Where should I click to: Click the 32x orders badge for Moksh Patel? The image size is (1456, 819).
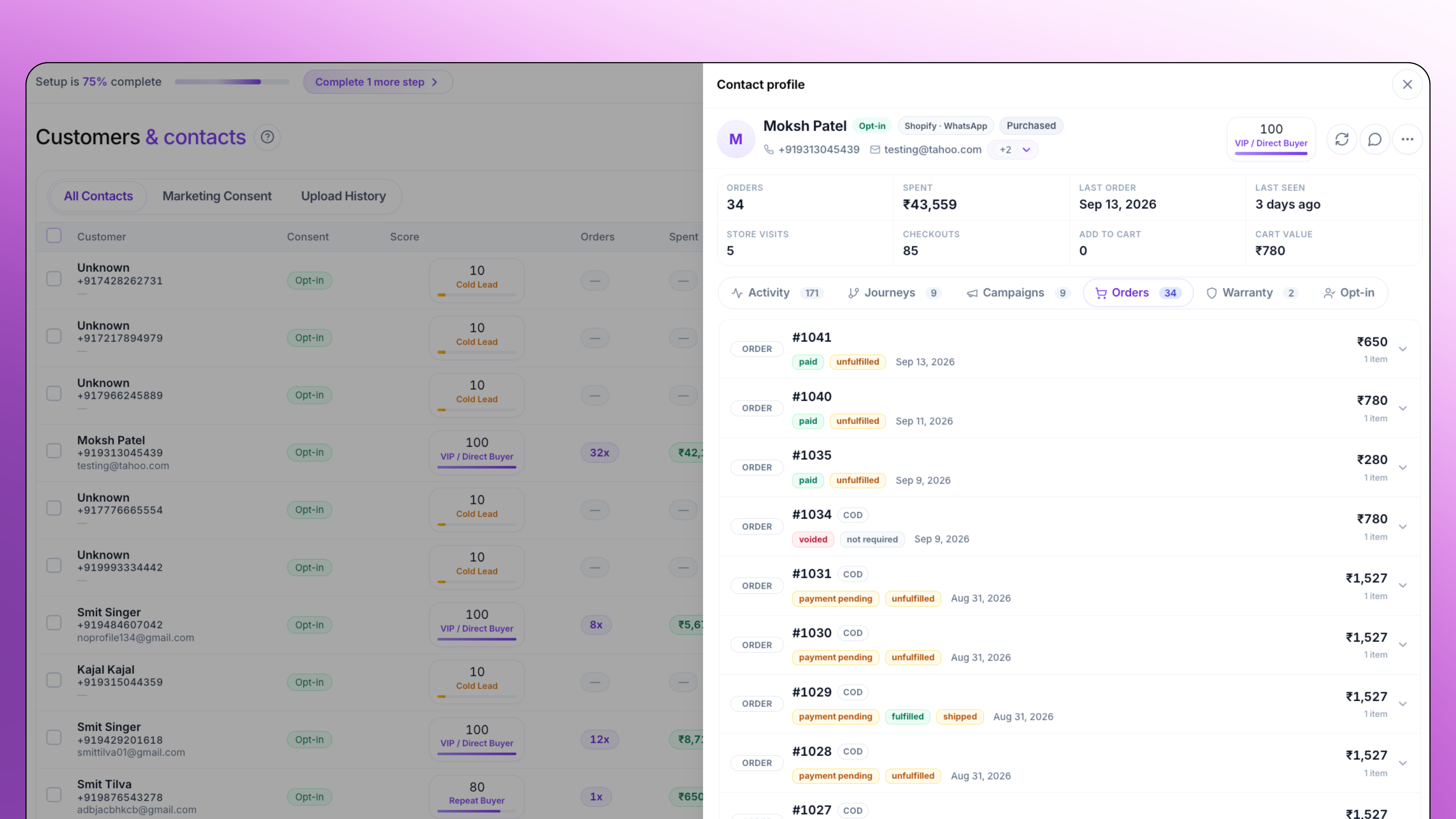pyautogui.click(x=600, y=453)
